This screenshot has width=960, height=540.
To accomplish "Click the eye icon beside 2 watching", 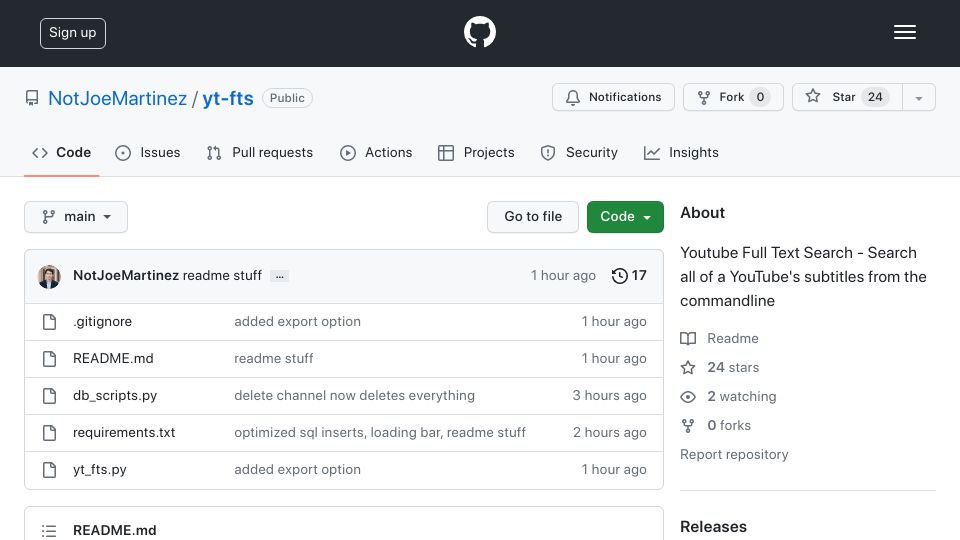I will coord(688,397).
